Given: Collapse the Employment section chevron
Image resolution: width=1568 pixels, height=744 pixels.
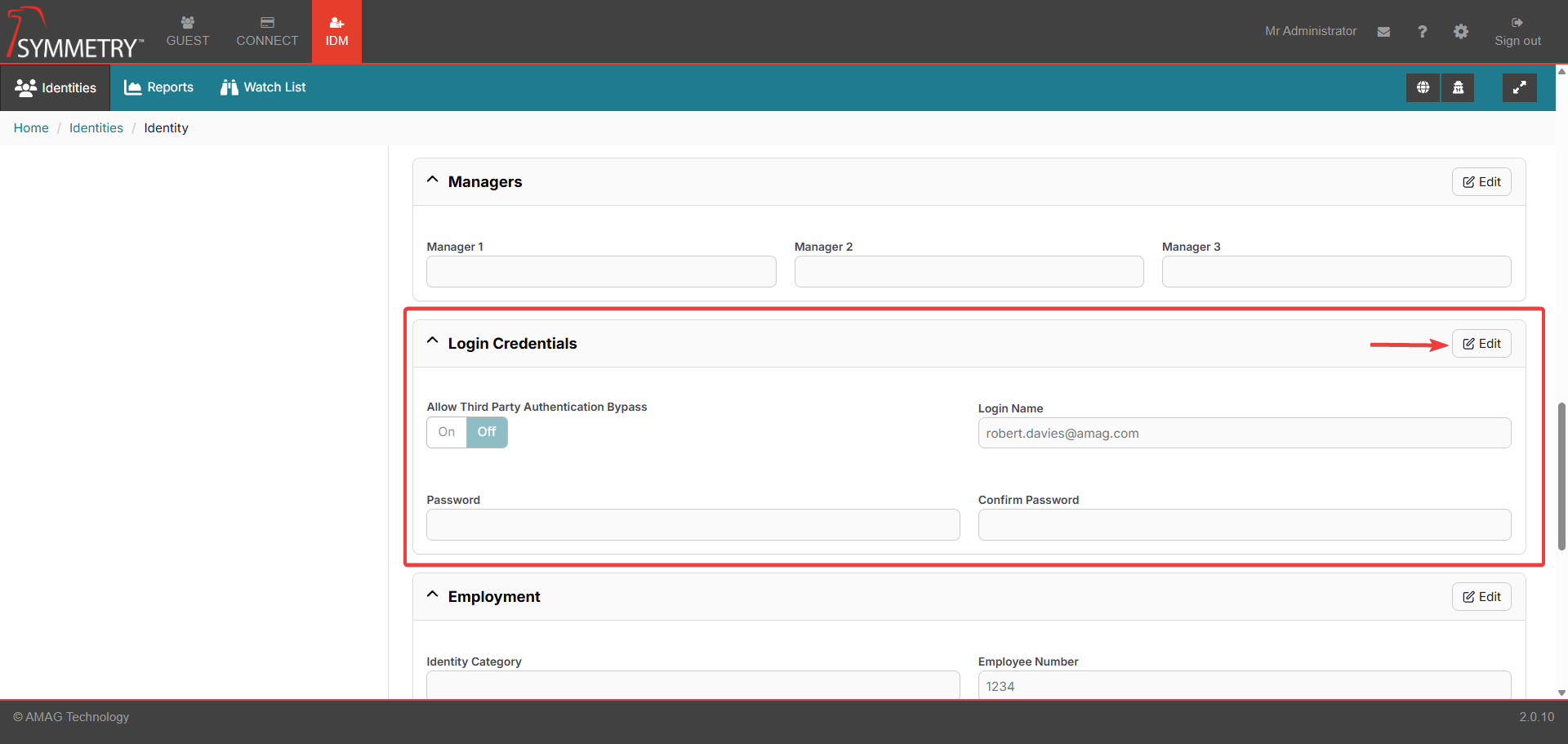Looking at the screenshot, I should [x=433, y=595].
